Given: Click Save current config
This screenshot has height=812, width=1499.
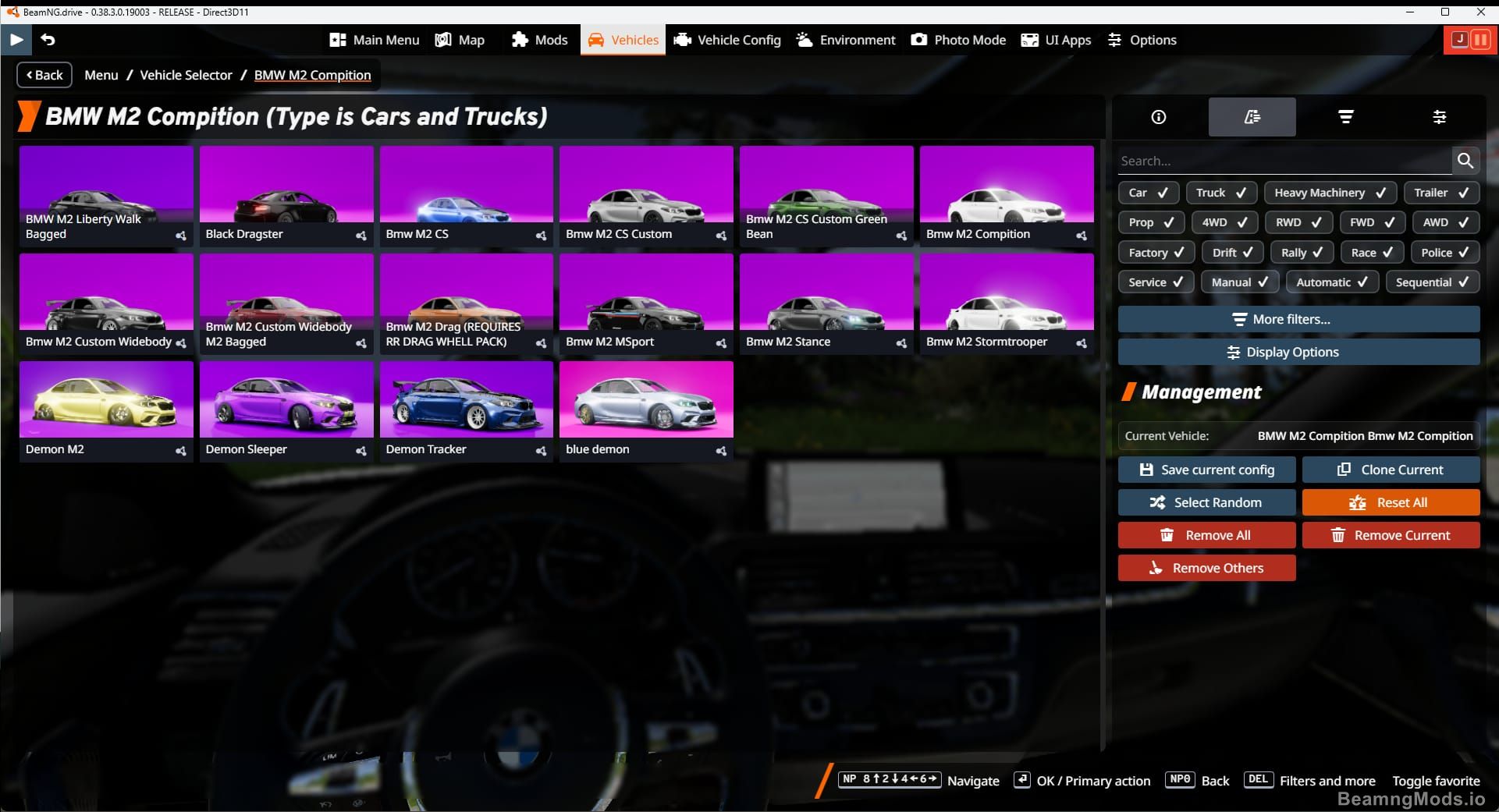Looking at the screenshot, I should [x=1206, y=469].
